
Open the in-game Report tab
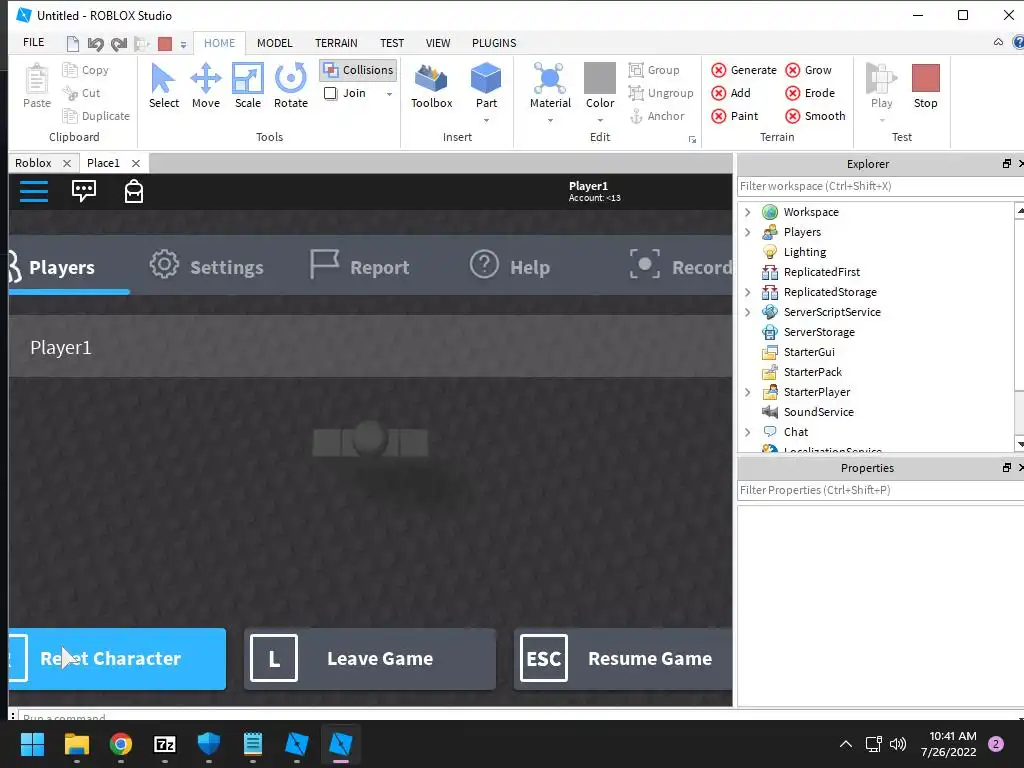359,266
